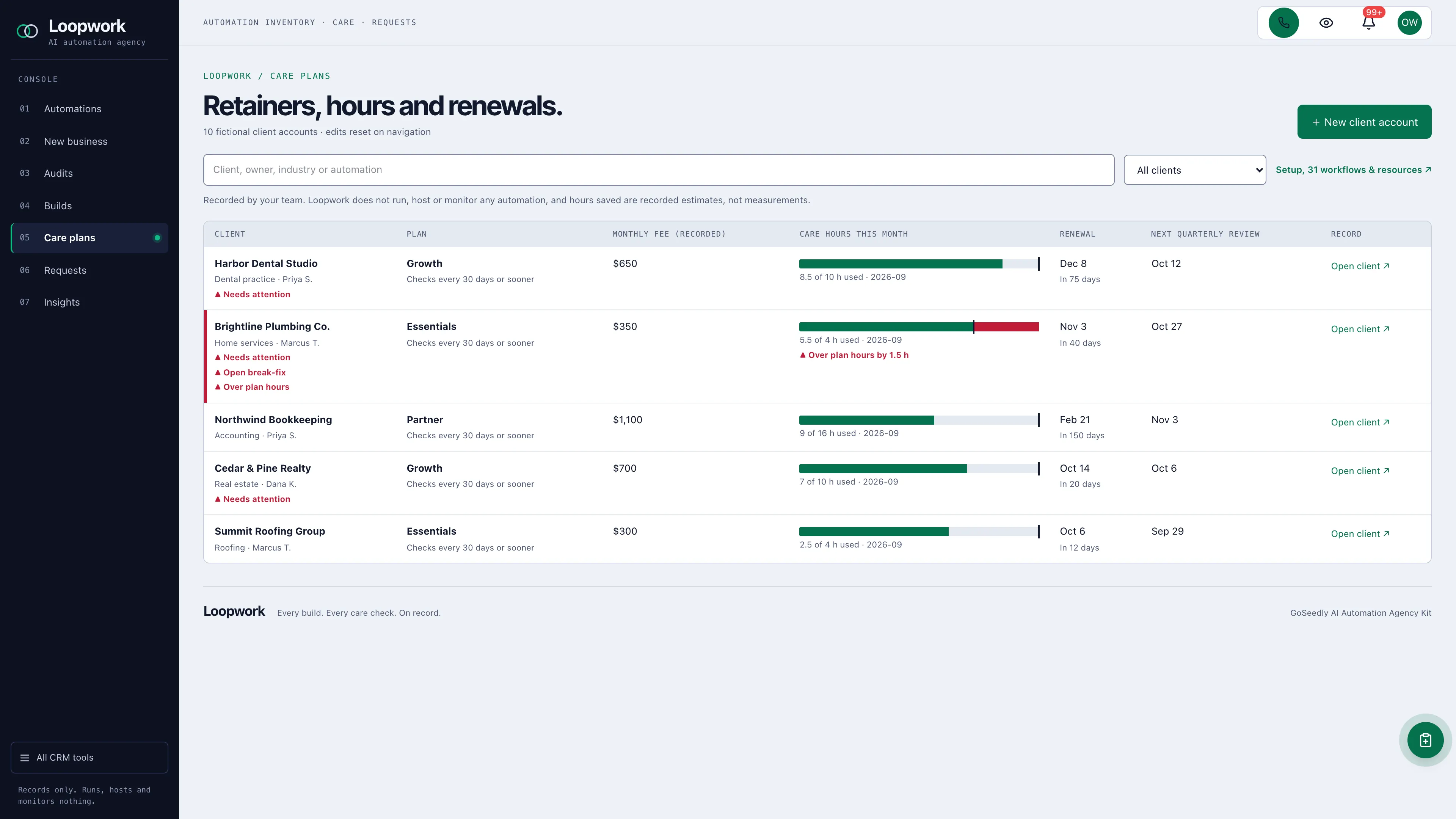Open Setup, 31 workflows & resources link

[x=1354, y=169]
